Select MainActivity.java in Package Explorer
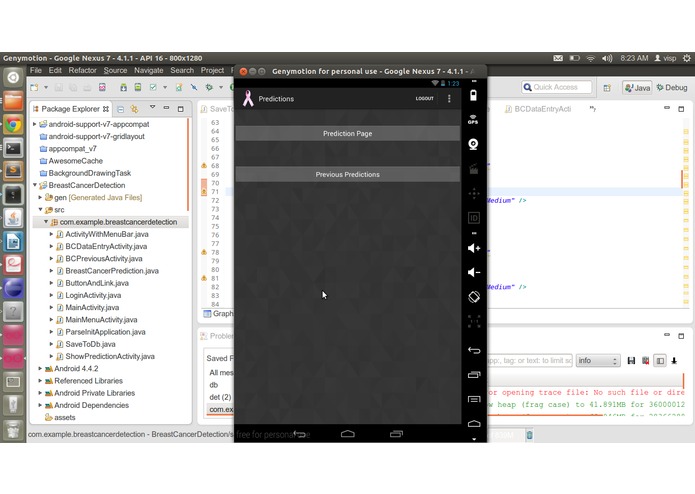The height and width of the screenshot is (494, 695). point(92,307)
